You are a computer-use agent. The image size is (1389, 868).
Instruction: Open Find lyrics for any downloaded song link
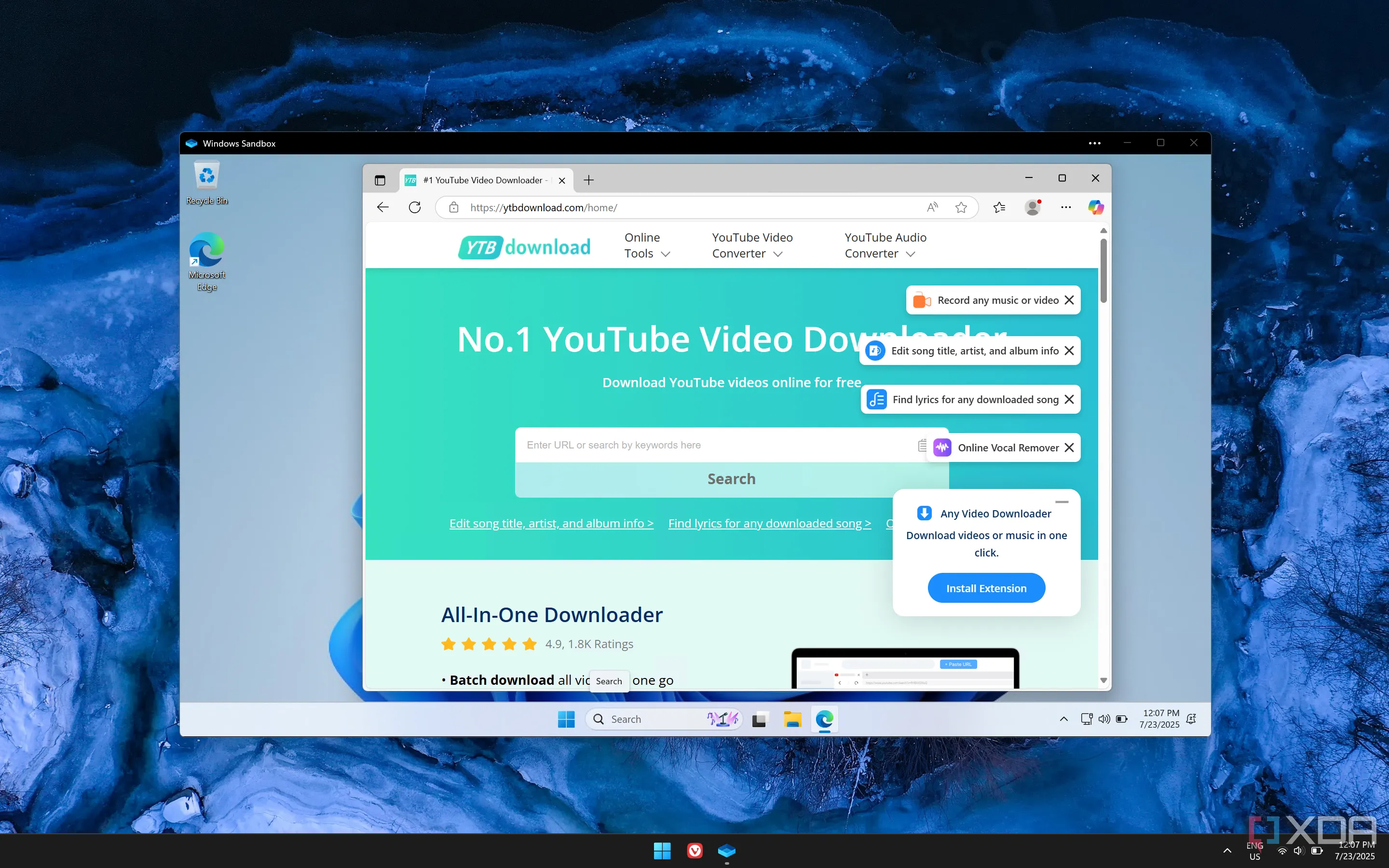coord(769,524)
